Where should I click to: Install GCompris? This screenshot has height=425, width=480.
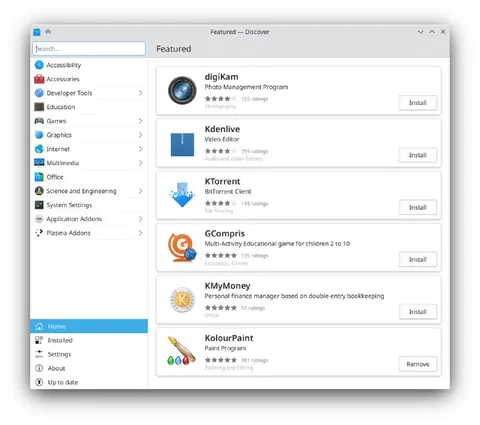[418, 259]
